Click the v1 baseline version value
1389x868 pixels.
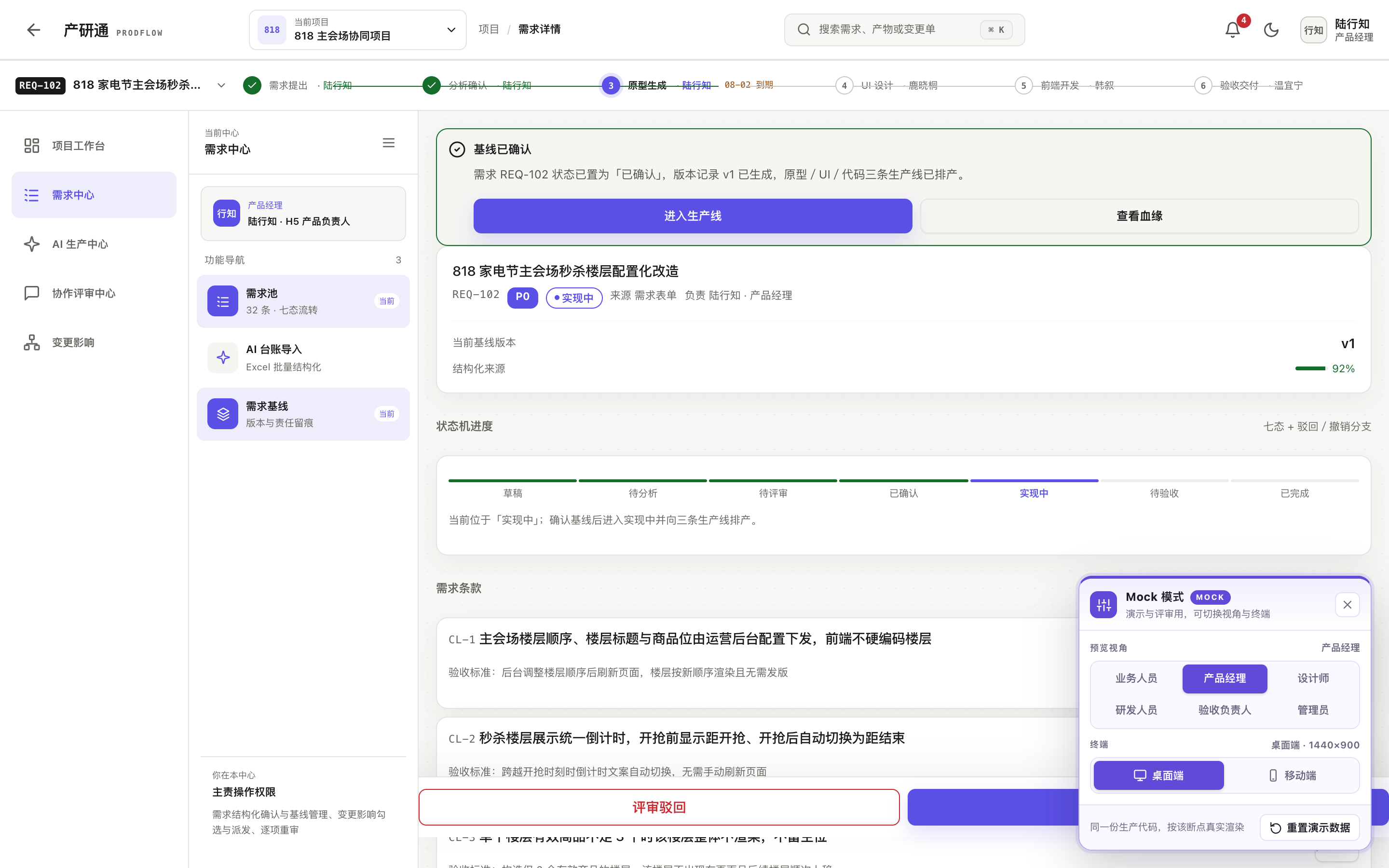[1348, 343]
